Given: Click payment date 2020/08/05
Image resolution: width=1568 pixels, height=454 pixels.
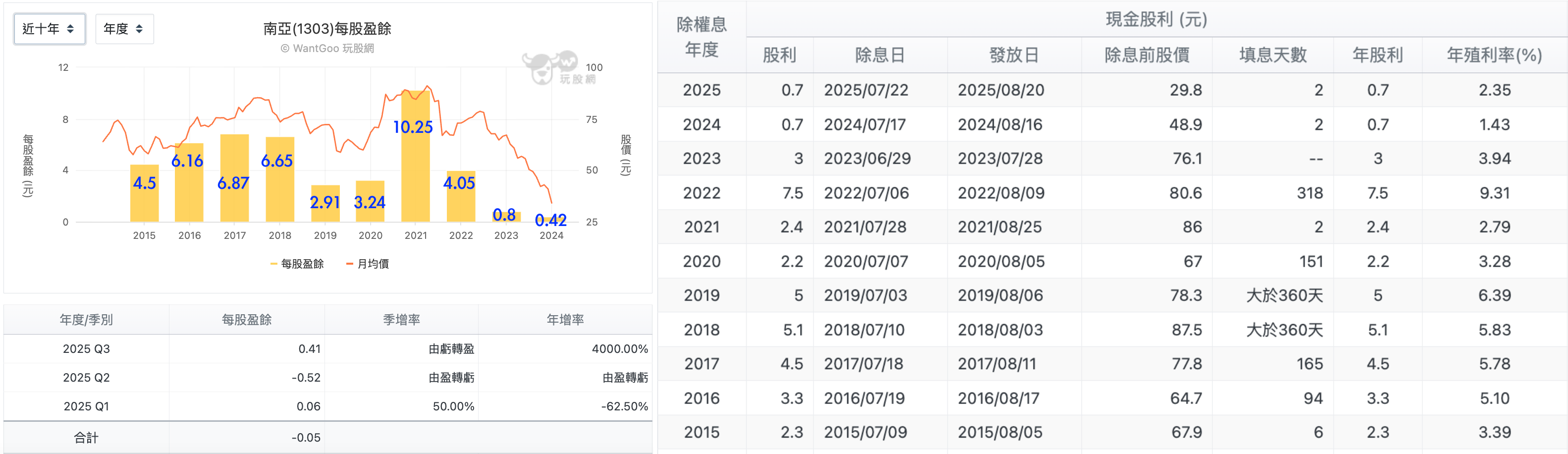Looking at the screenshot, I should click(1001, 262).
